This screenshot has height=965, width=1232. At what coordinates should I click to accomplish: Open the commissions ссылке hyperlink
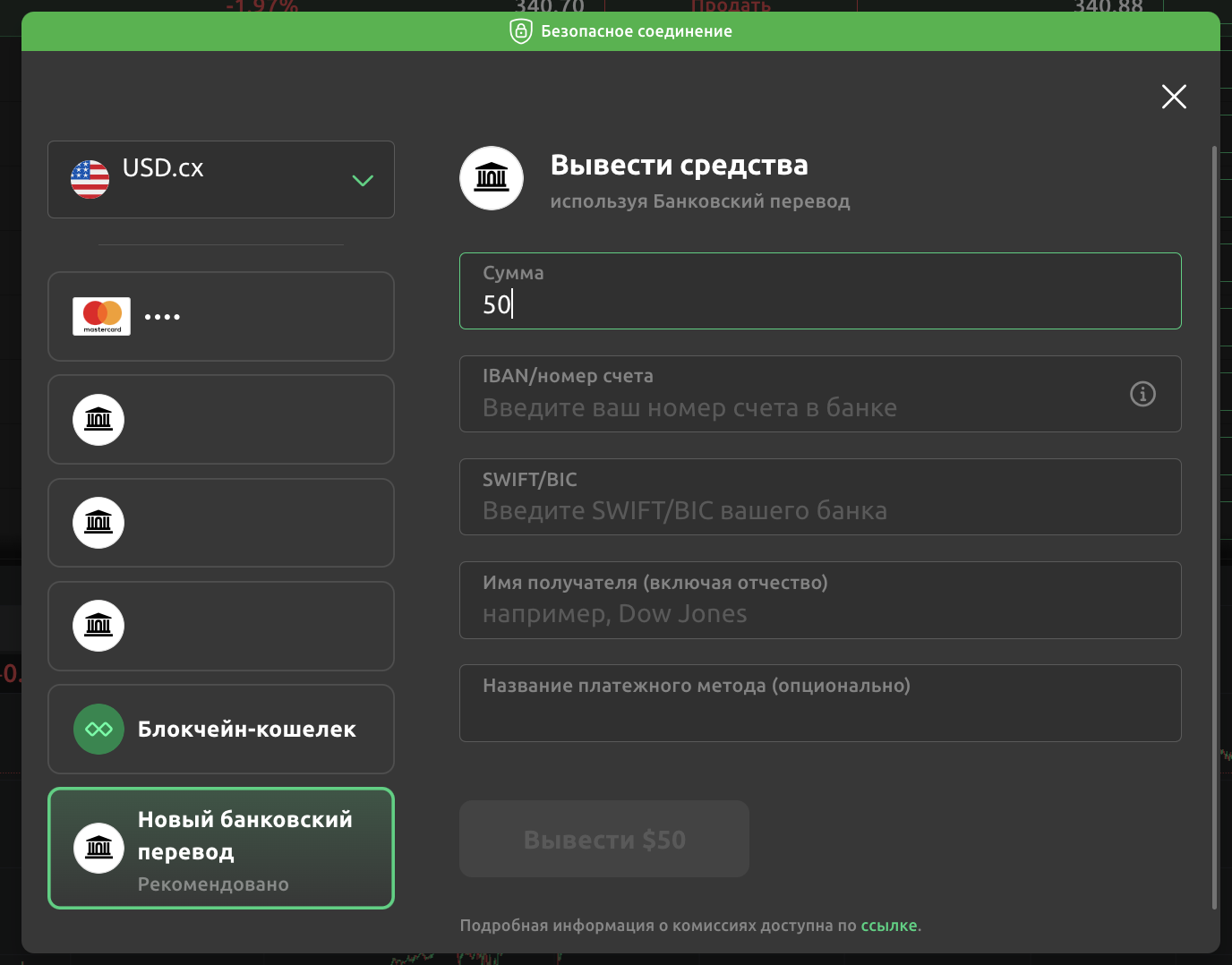coord(888,925)
